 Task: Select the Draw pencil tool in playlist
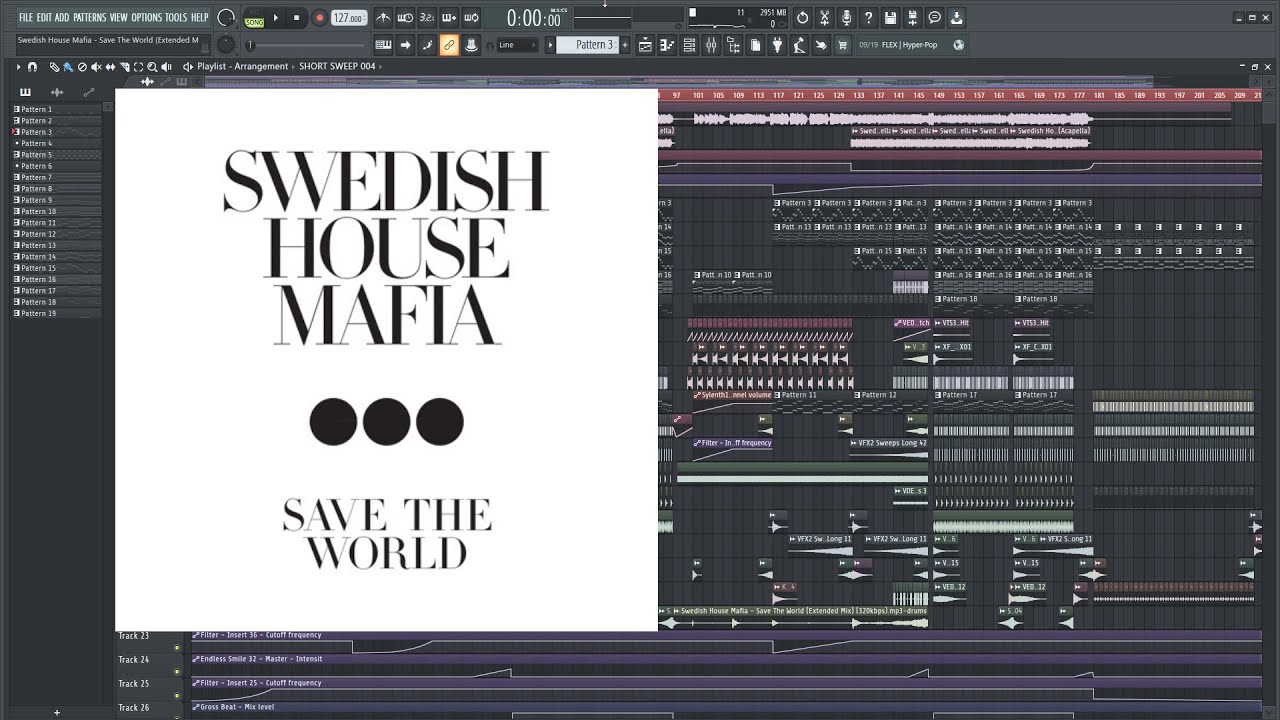[x=54, y=66]
